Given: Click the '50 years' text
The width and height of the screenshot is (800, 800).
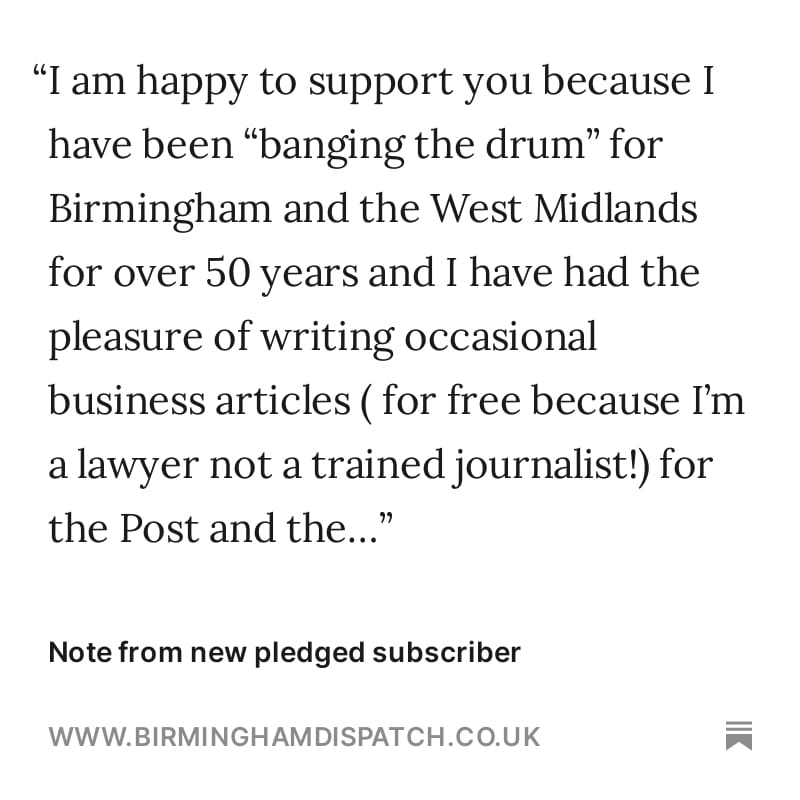Looking at the screenshot, I should point(282,273).
